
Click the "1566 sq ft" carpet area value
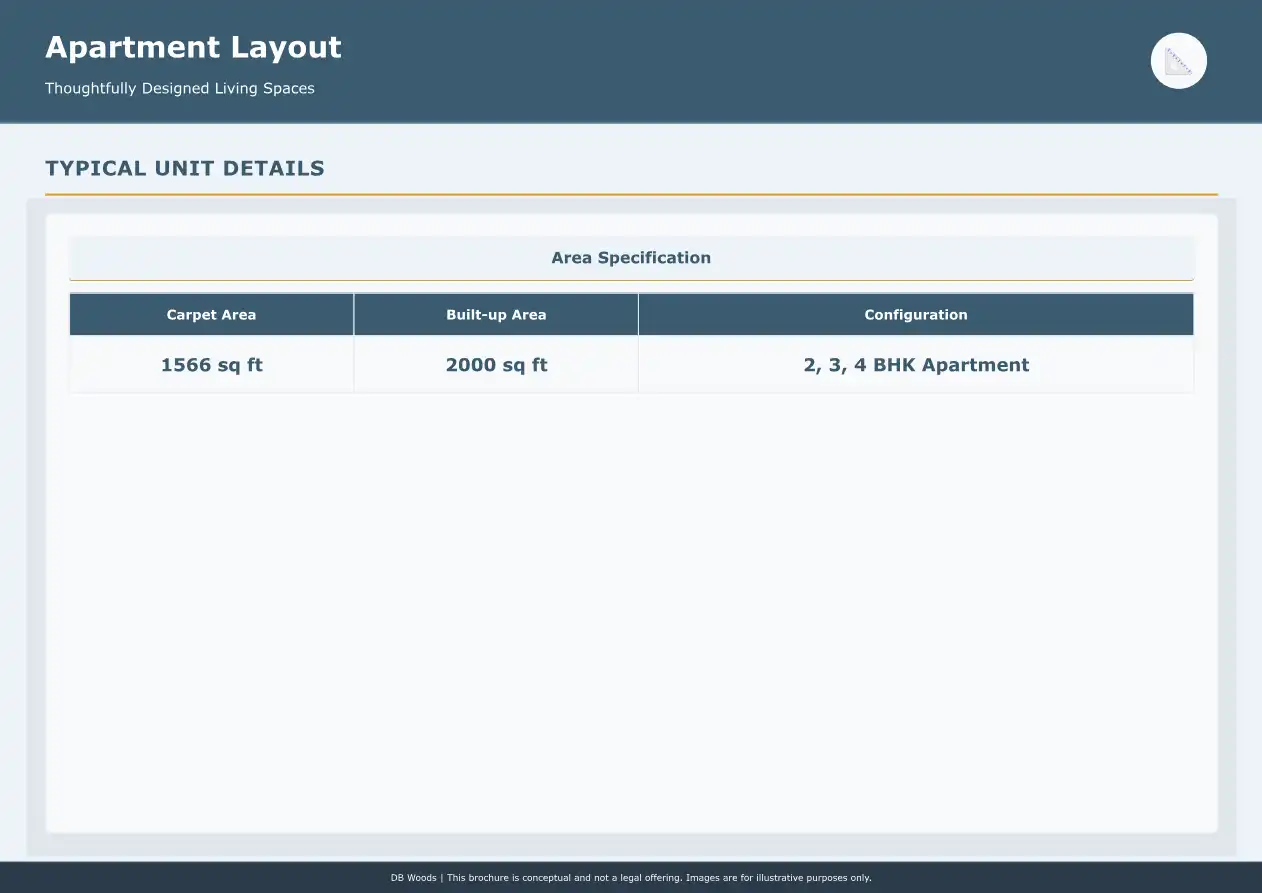coord(211,365)
